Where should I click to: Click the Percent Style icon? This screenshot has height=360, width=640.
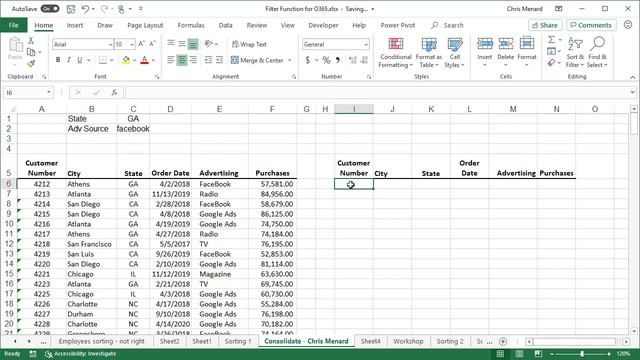coord(326,60)
